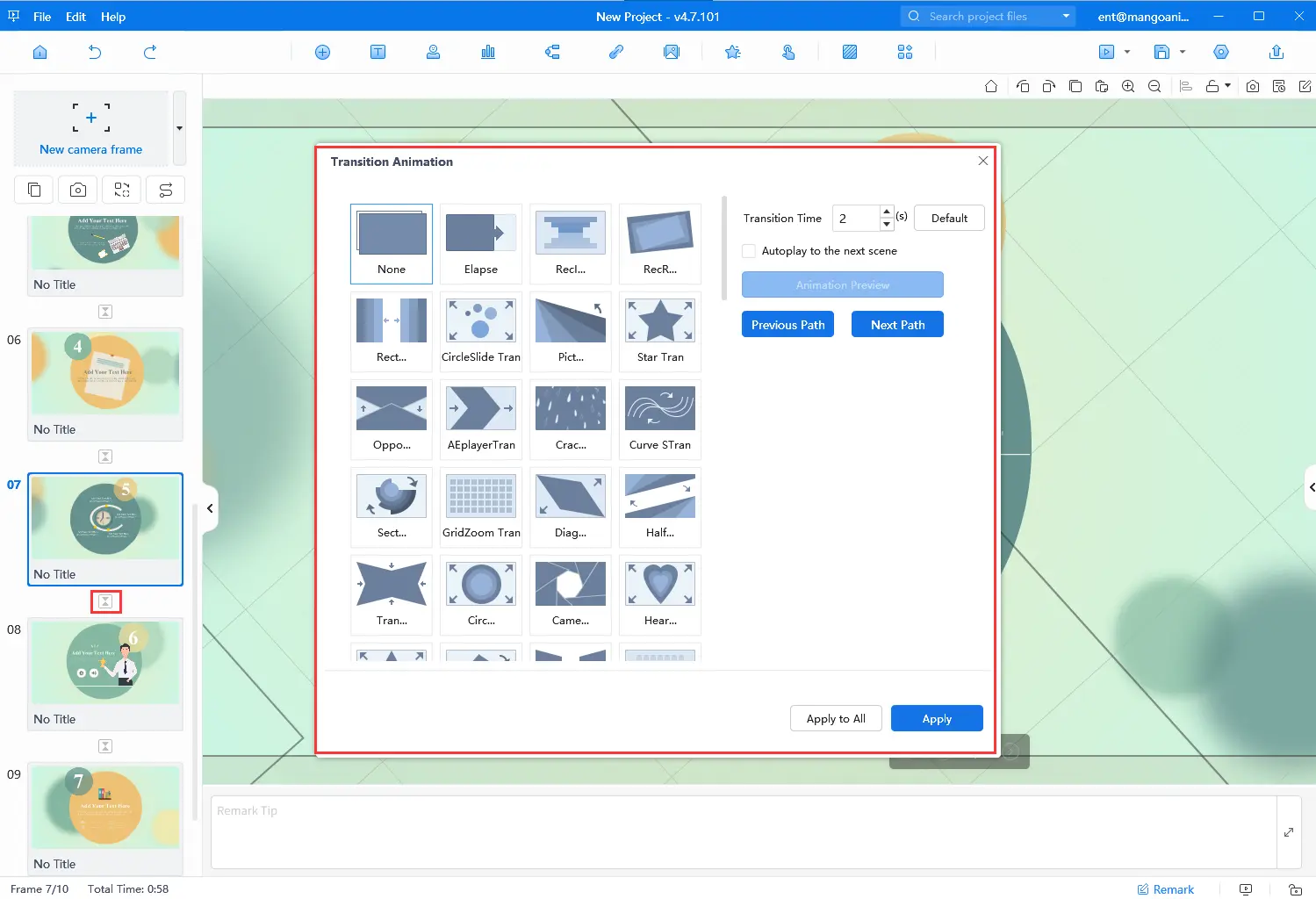The height and width of the screenshot is (899, 1316).
Task: Open the Save options dropdown arrow
Action: tap(1183, 53)
